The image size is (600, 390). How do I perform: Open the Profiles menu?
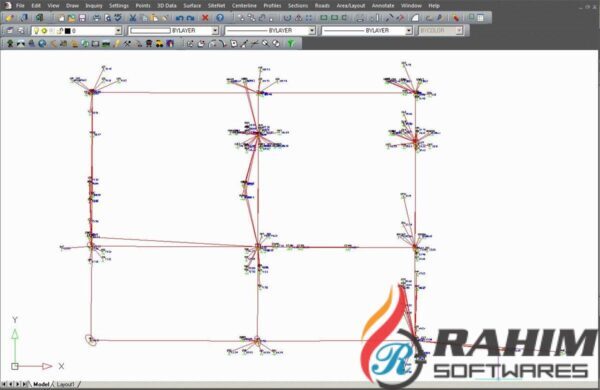tap(272, 6)
